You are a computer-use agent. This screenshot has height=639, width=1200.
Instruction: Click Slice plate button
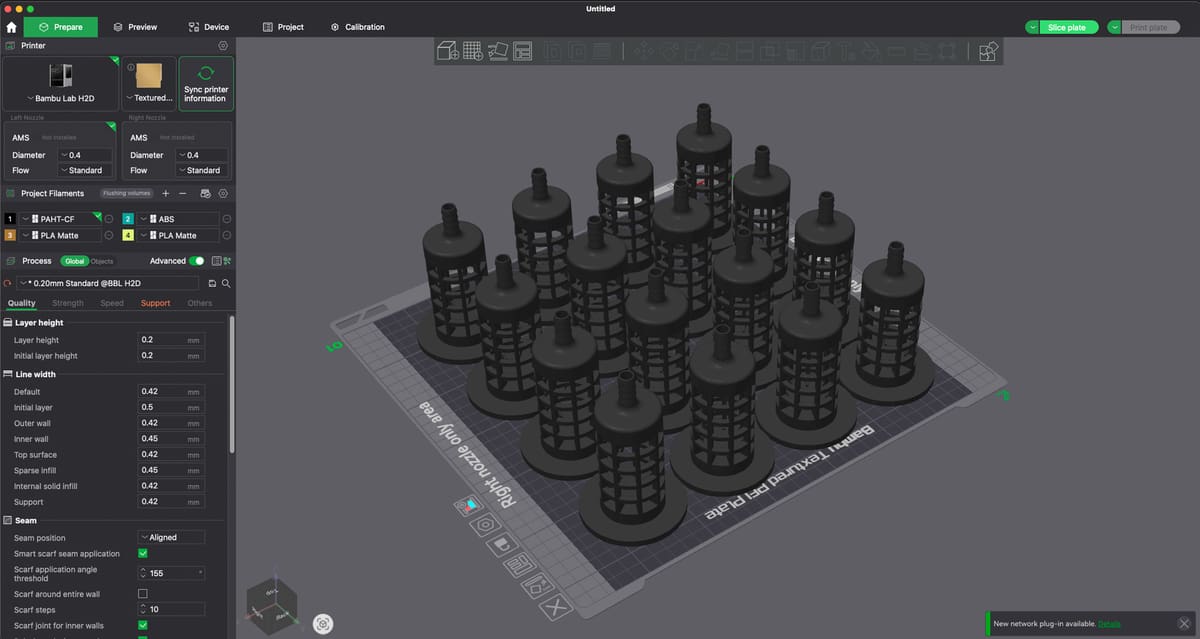click(1069, 27)
